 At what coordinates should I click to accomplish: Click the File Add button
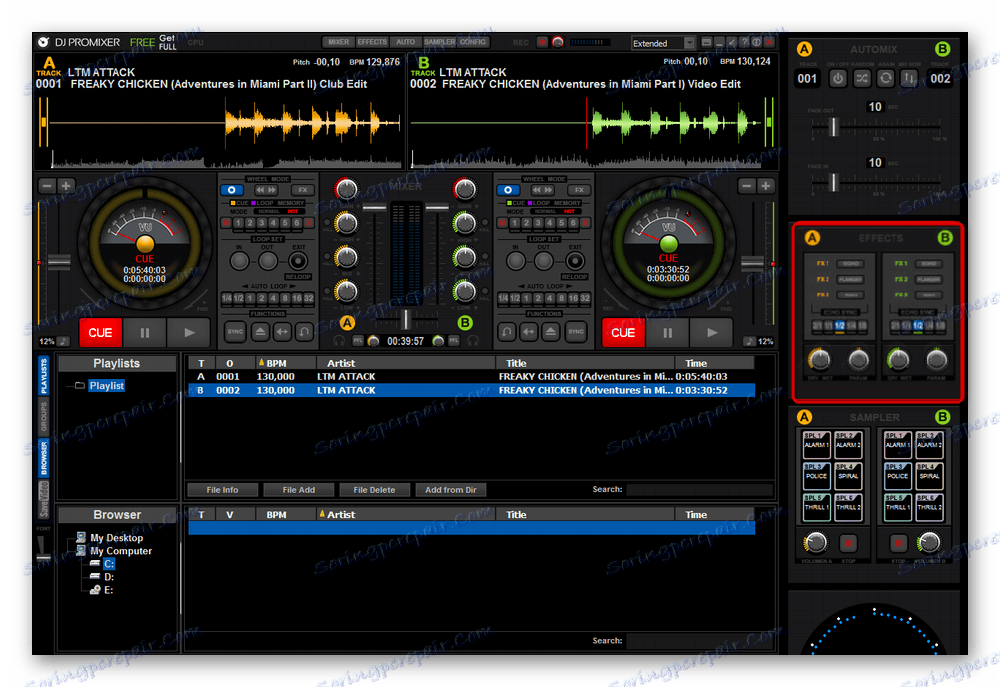point(298,490)
